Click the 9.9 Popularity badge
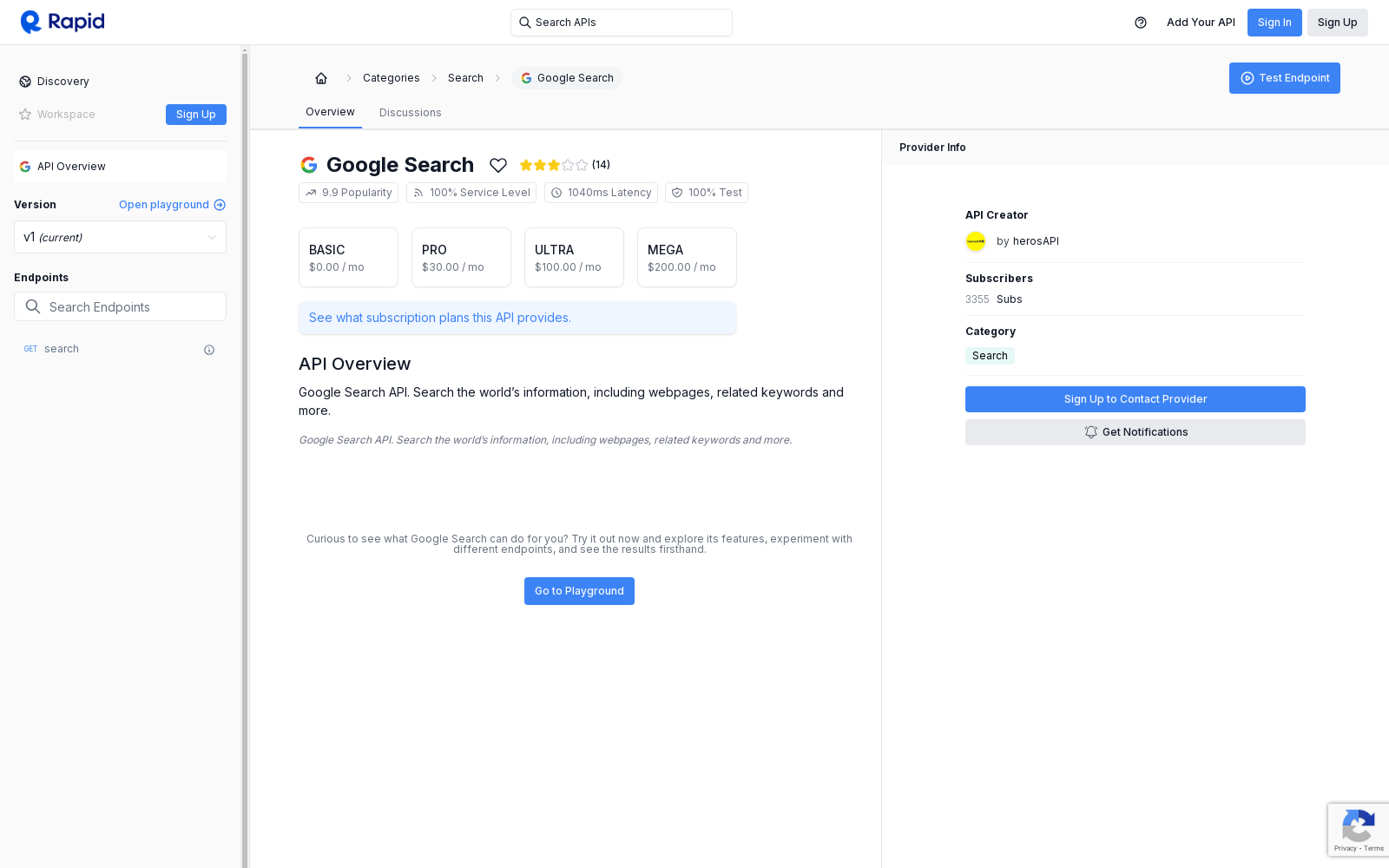This screenshot has height=868, width=1389. 348,193
